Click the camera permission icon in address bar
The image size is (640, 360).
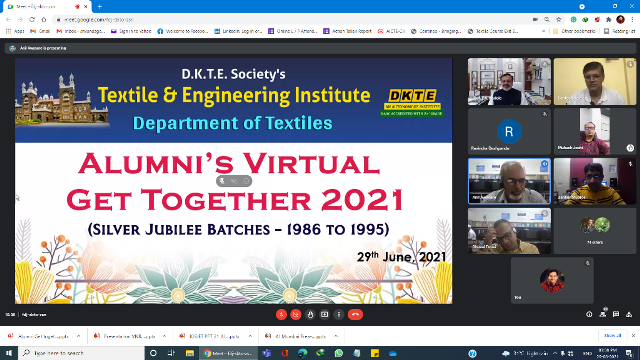click(x=535, y=19)
